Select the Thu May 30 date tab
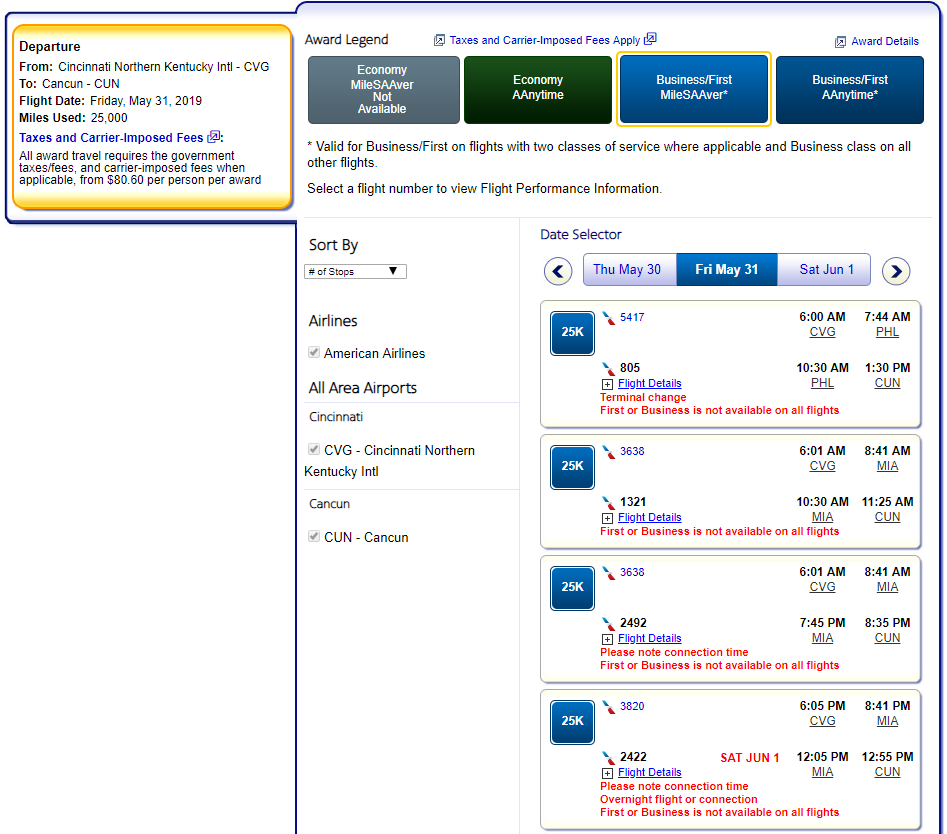Image resolution: width=947 pixels, height=834 pixels. 627,270
